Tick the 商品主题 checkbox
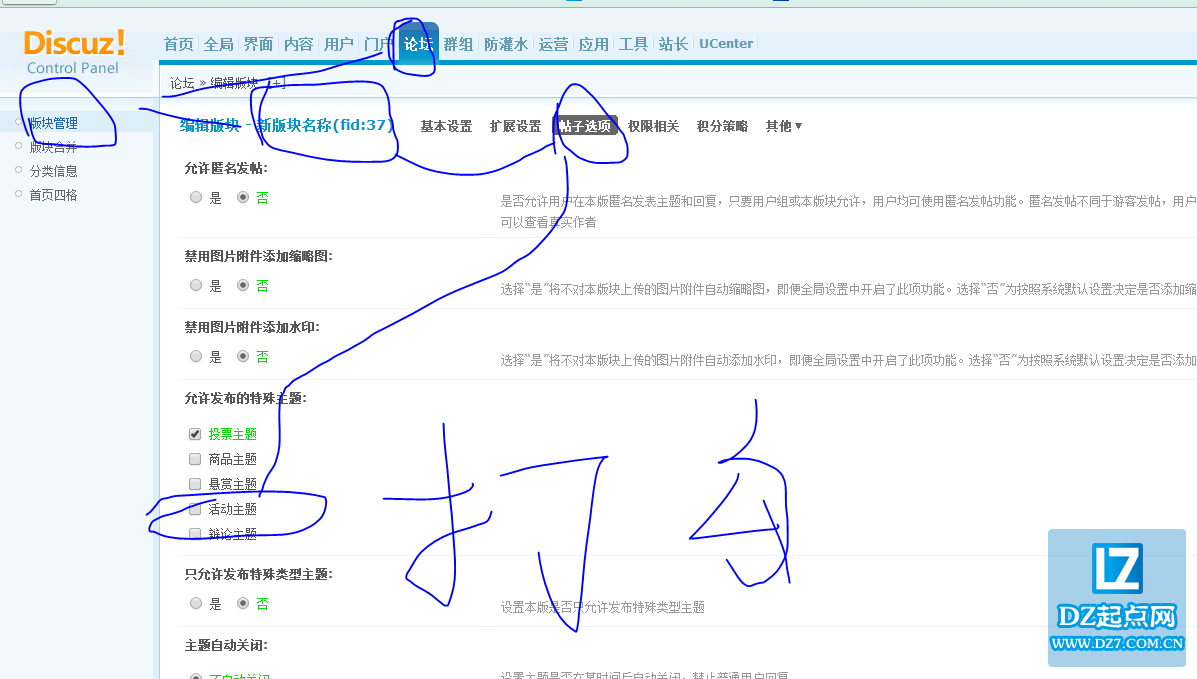Screen dimensions: 1197x679 coord(195,459)
